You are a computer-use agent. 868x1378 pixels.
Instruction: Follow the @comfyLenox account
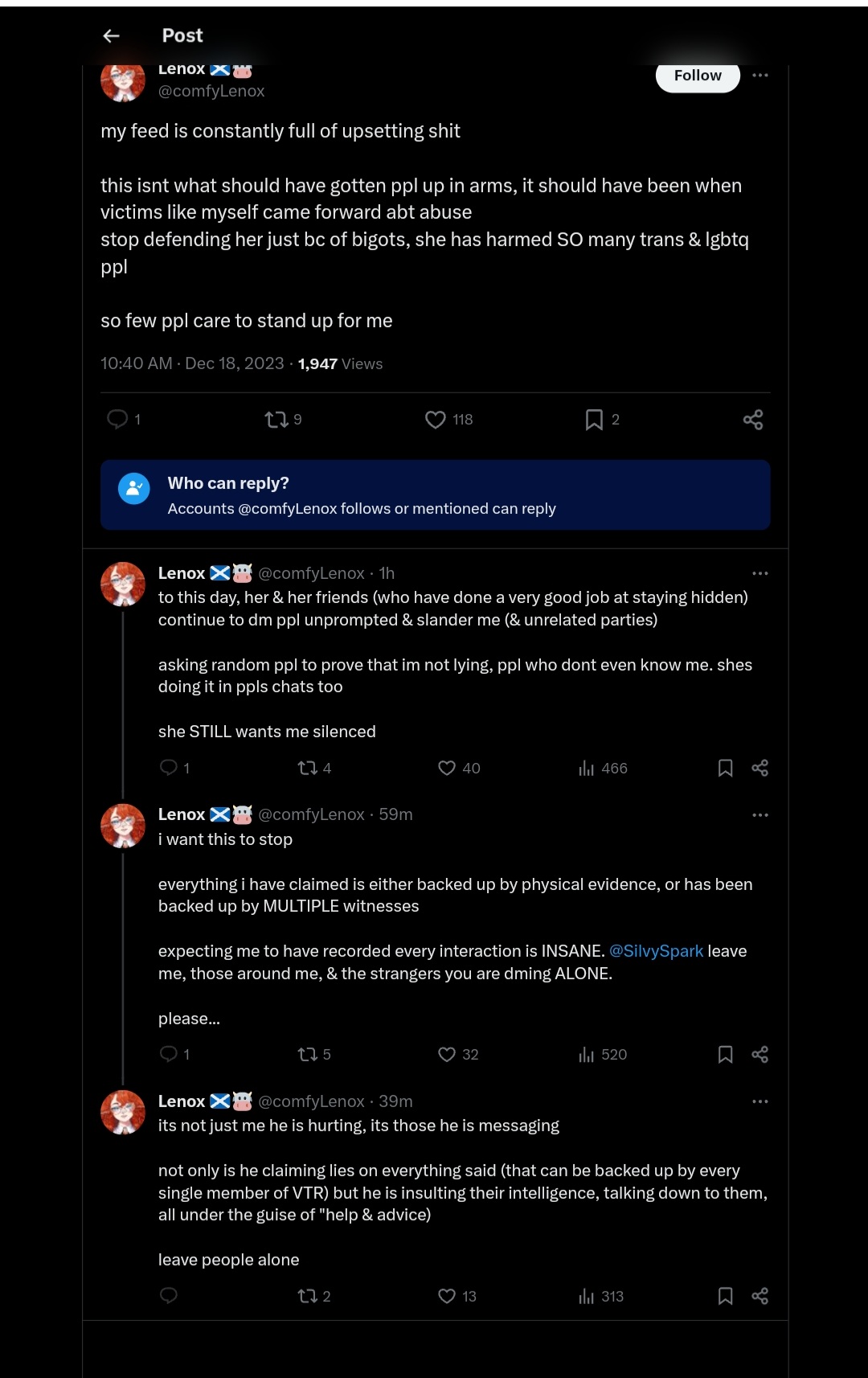point(698,76)
